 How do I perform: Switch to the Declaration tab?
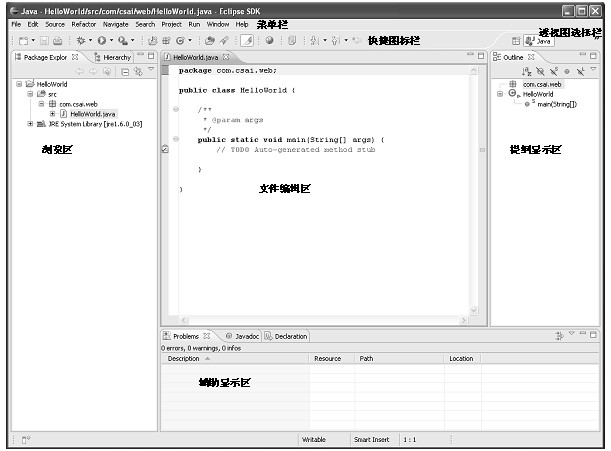coord(286,336)
